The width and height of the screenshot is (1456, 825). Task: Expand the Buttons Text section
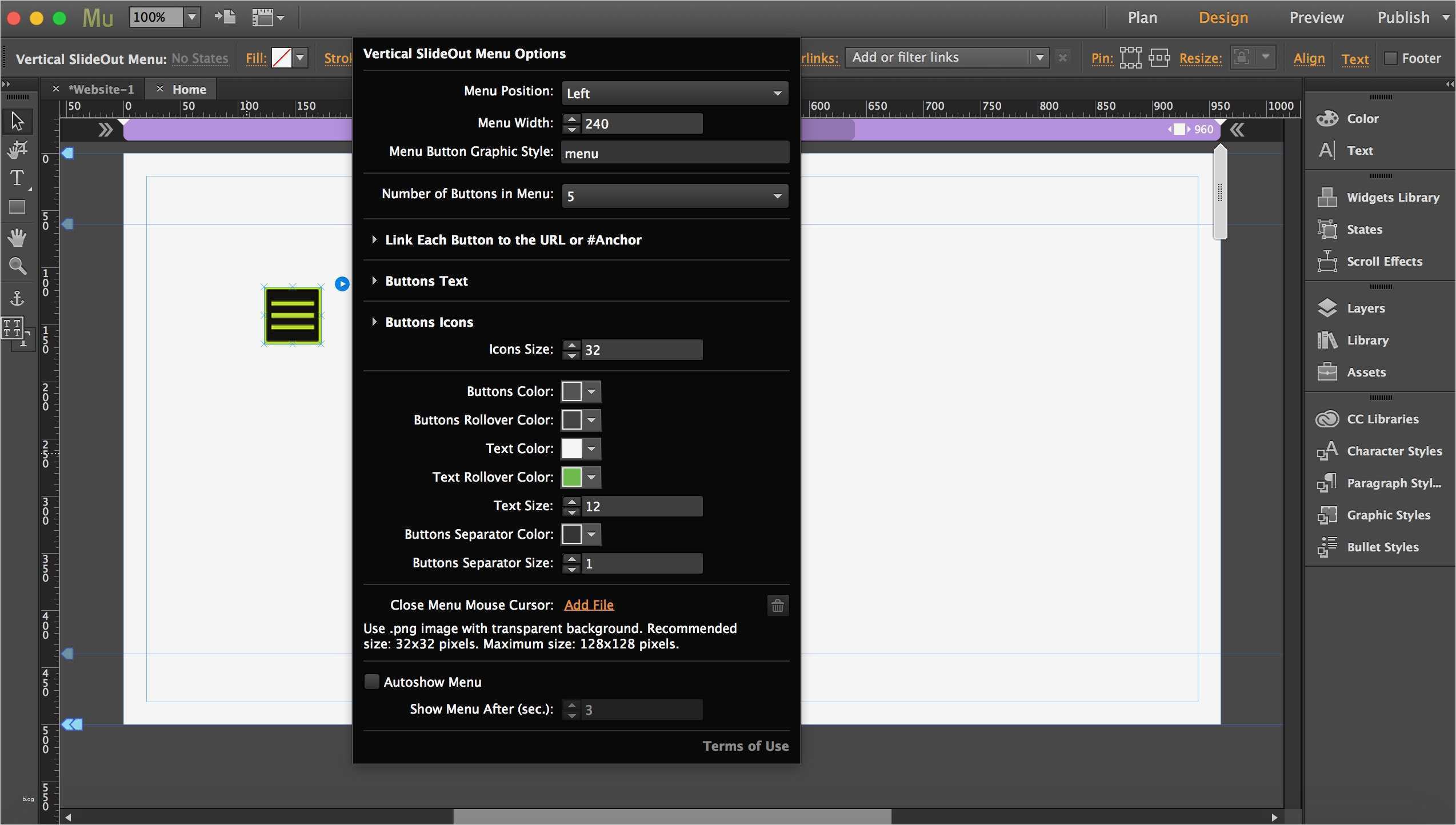click(x=426, y=281)
